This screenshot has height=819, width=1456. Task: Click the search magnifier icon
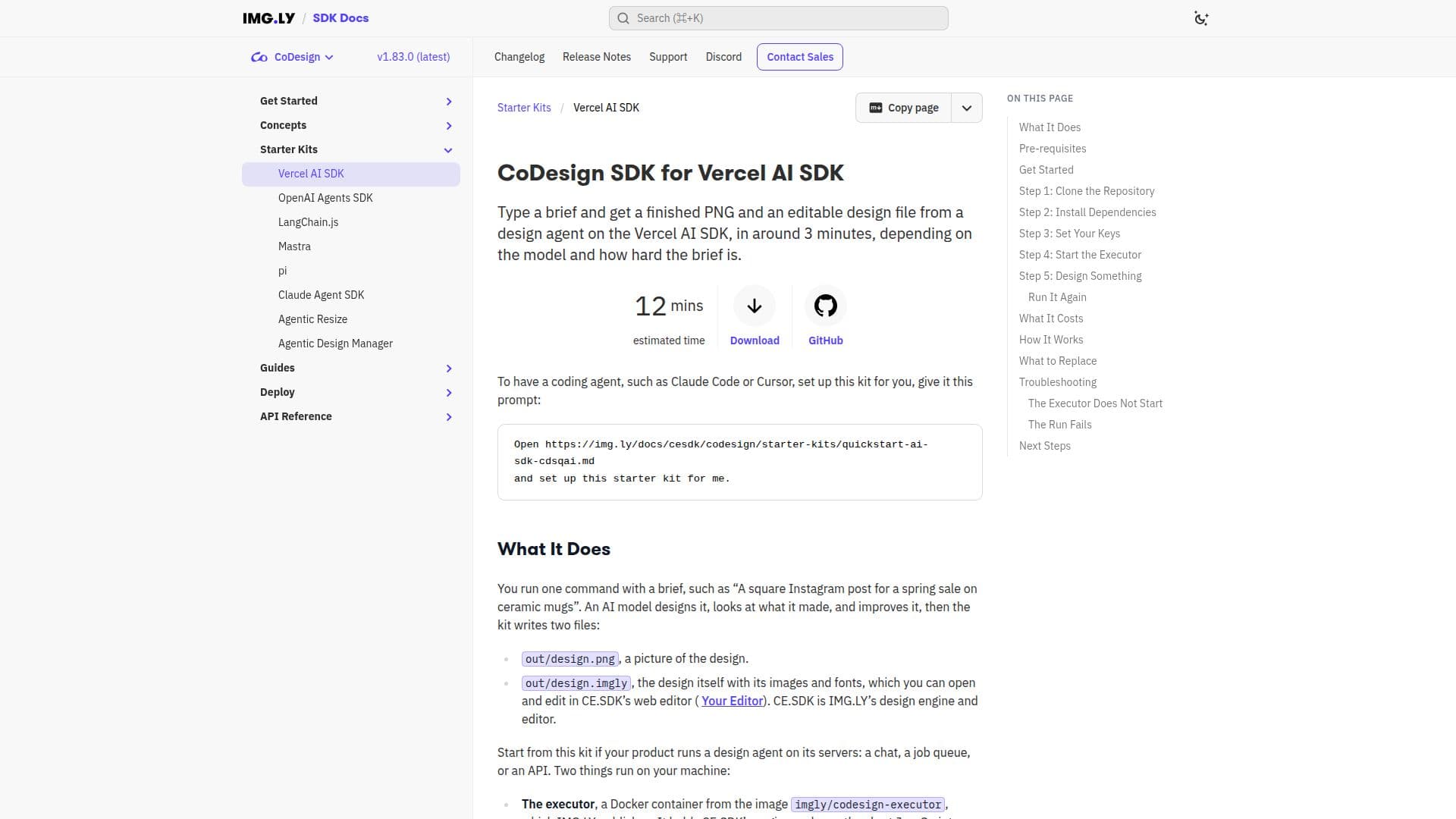click(x=623, y=18)
